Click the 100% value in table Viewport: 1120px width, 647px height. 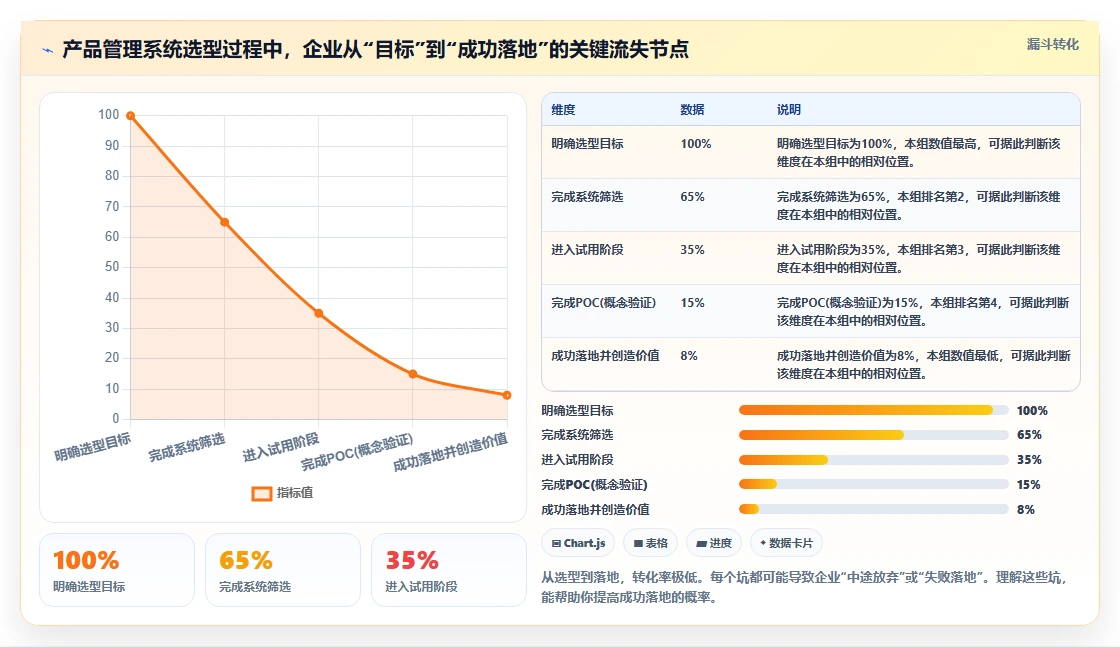tap(696, 144)
